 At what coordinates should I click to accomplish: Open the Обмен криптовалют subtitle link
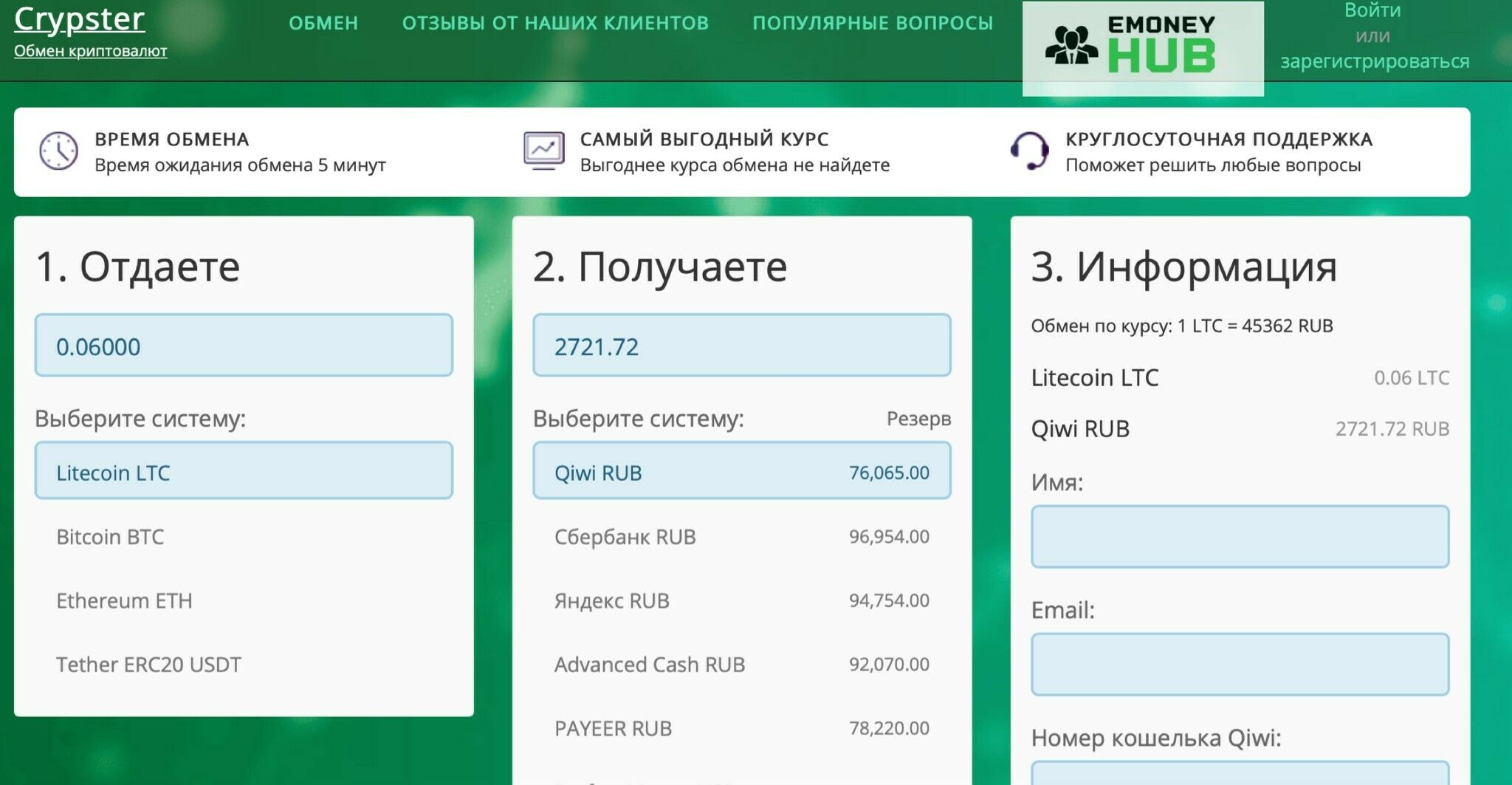point(90,51)
